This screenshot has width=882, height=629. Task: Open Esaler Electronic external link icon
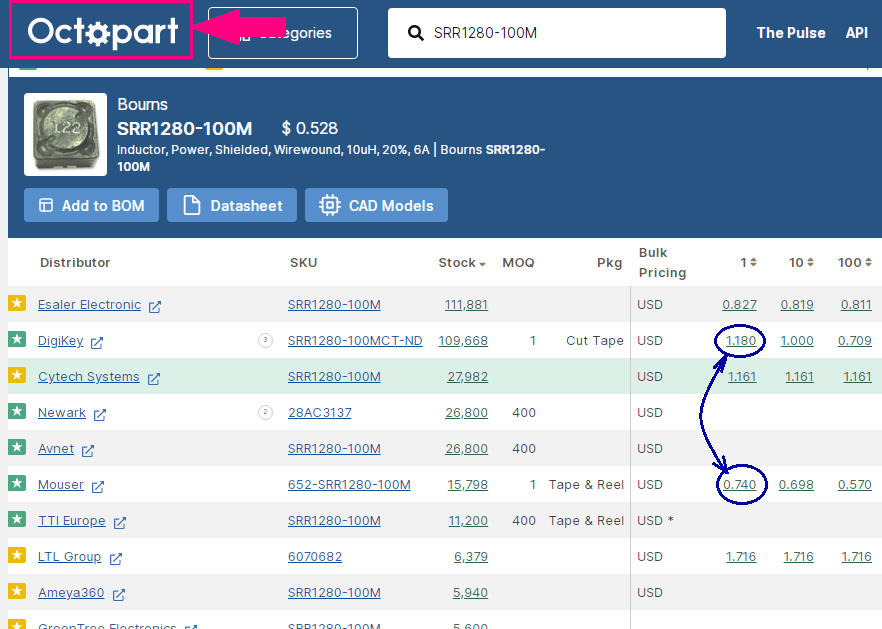point(155,307)
